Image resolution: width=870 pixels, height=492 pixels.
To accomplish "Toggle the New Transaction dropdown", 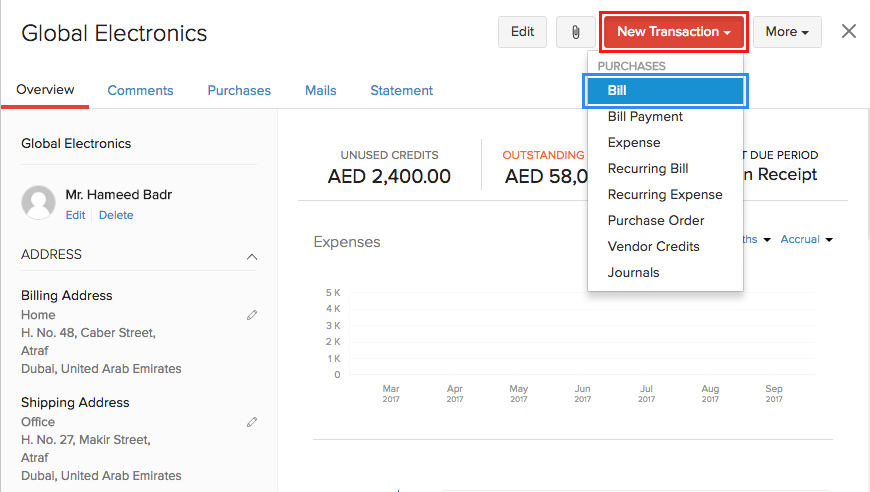I will click(674, 32).
